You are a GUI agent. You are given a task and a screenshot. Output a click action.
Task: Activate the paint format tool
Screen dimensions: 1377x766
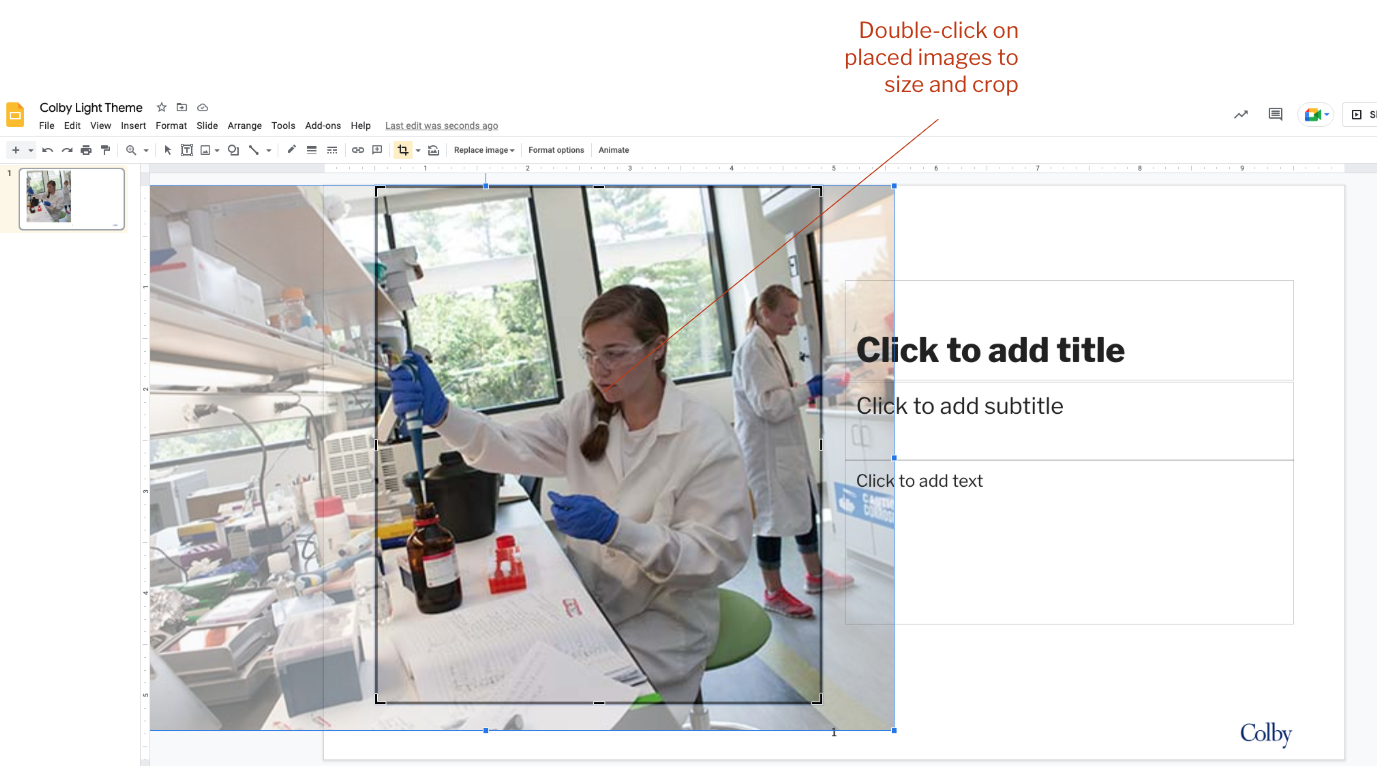105,150
